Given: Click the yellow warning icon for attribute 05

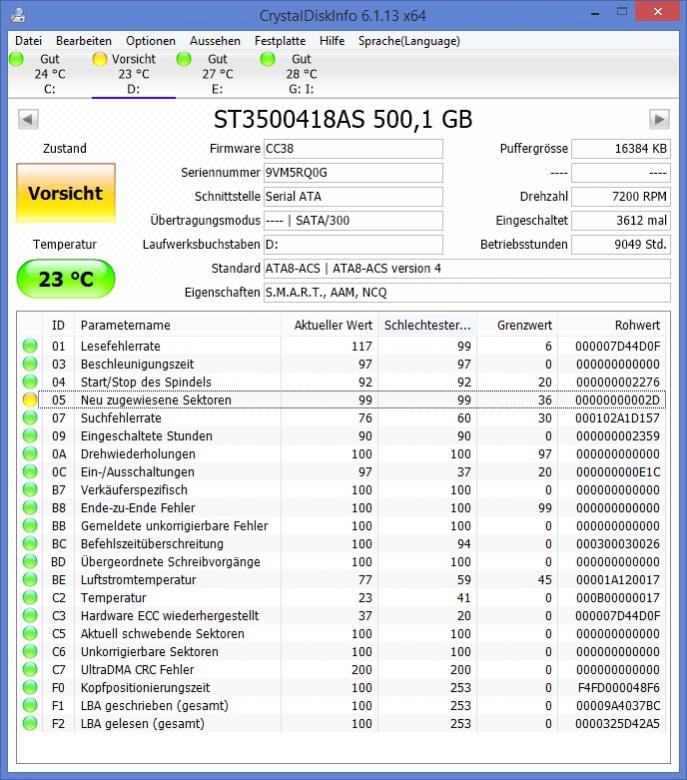Looking at the screenshot, I should coord(30,399).
